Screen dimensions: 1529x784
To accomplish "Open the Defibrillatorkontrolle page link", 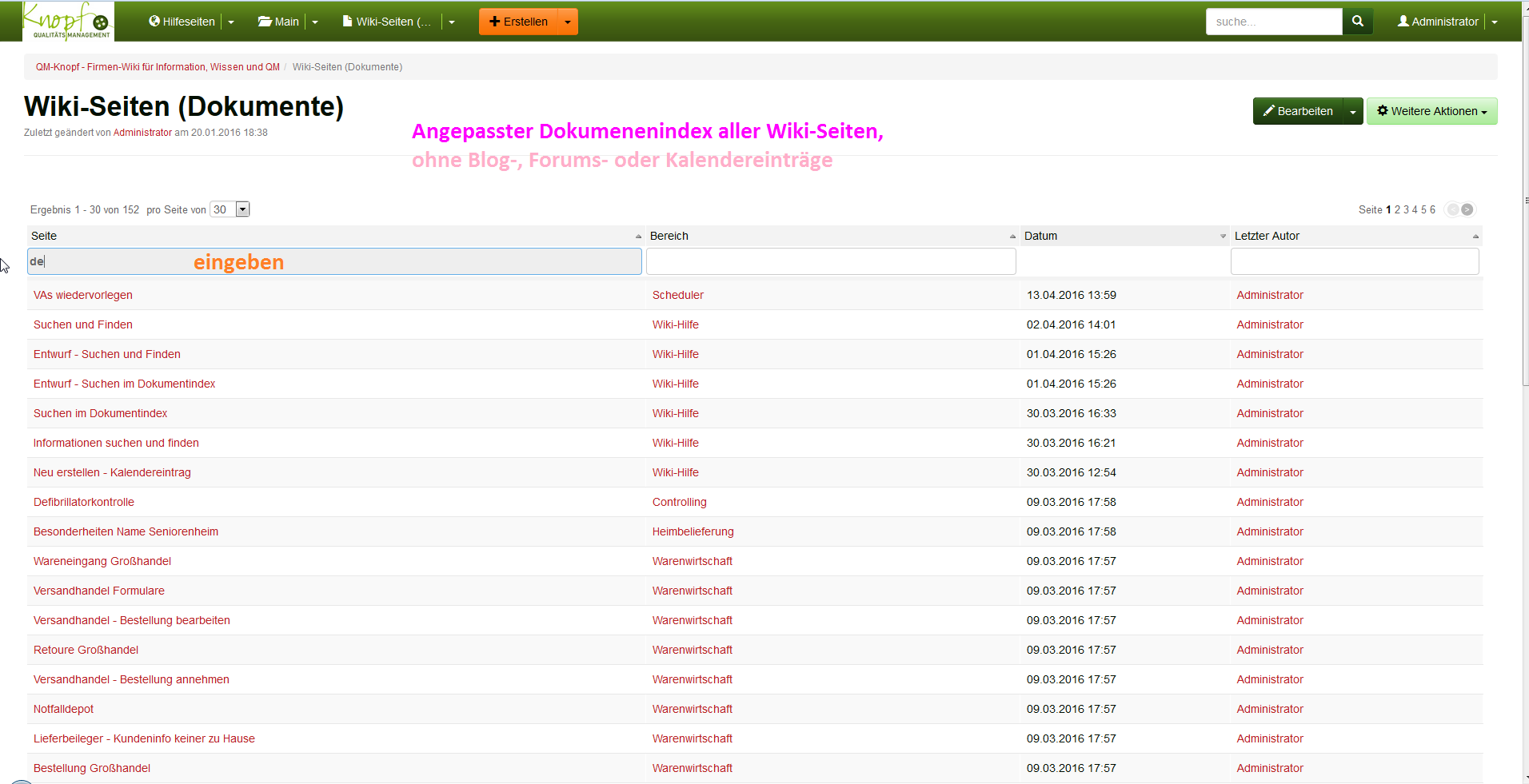I will coord(84,502).
